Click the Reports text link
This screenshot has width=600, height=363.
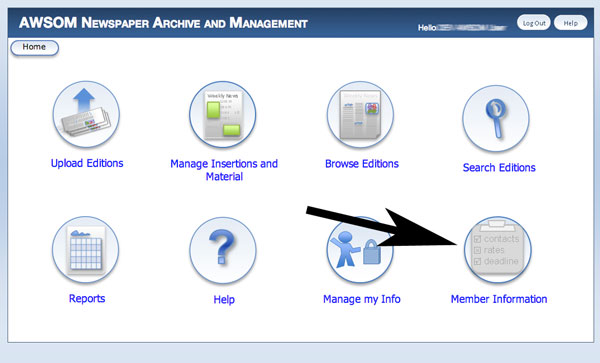[87, 298]
